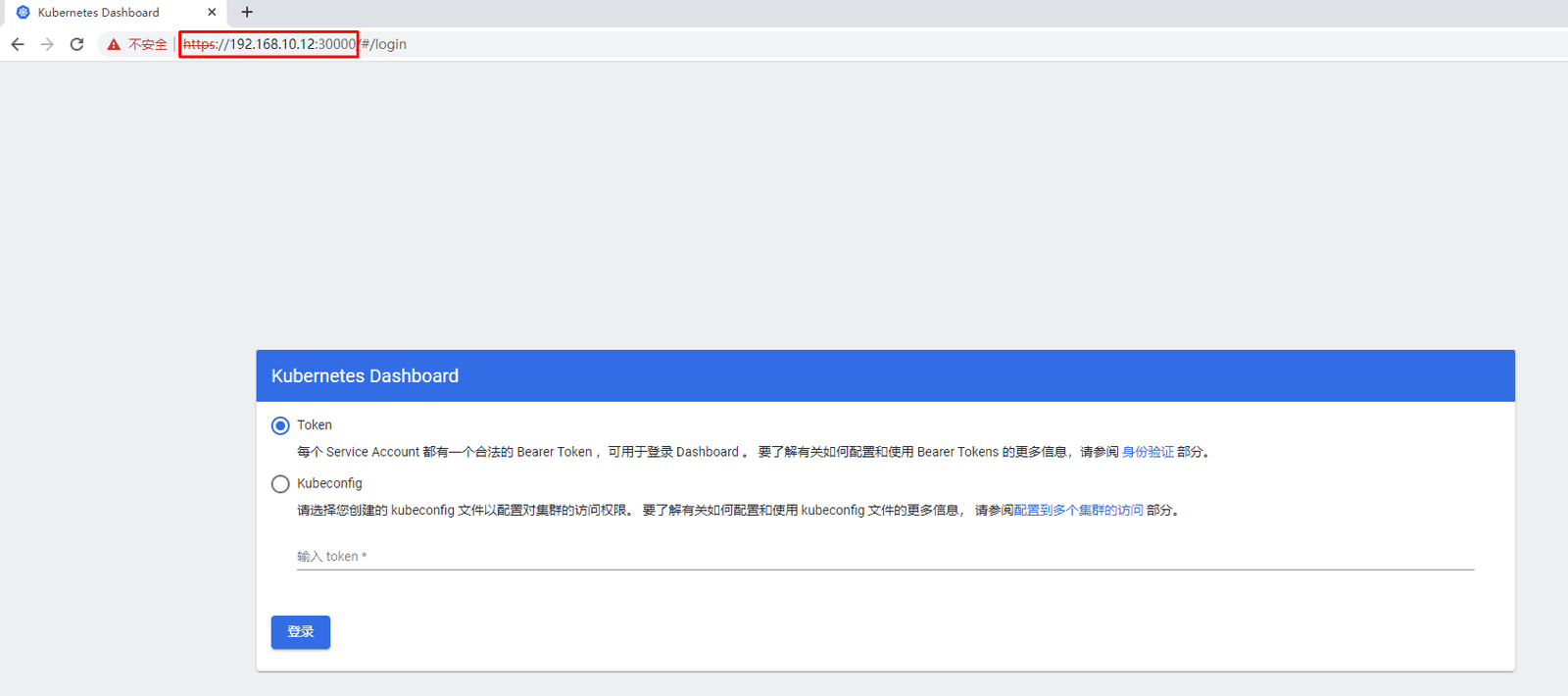Click the Kubernetes favicon on the tab
Image resolution: width=1568 pixels, height=696 pixels.
click(24, 12)
